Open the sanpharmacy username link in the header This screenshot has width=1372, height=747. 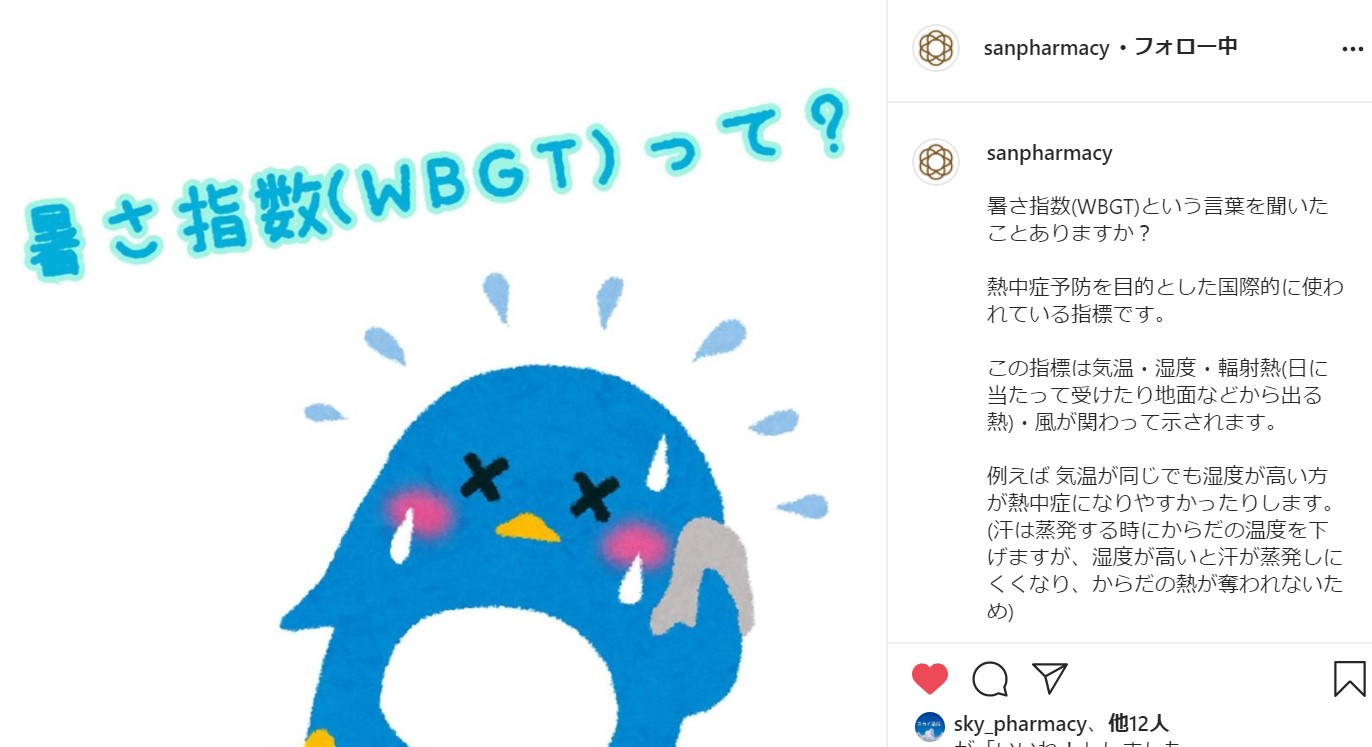pyautogui.click(x=1047, y=48)
